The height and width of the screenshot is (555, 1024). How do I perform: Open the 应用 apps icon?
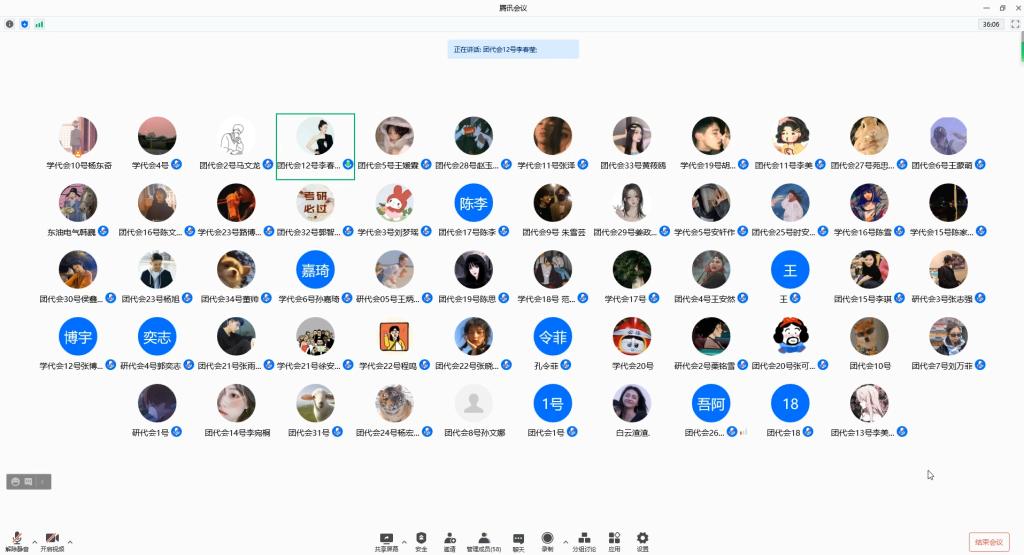614,540
